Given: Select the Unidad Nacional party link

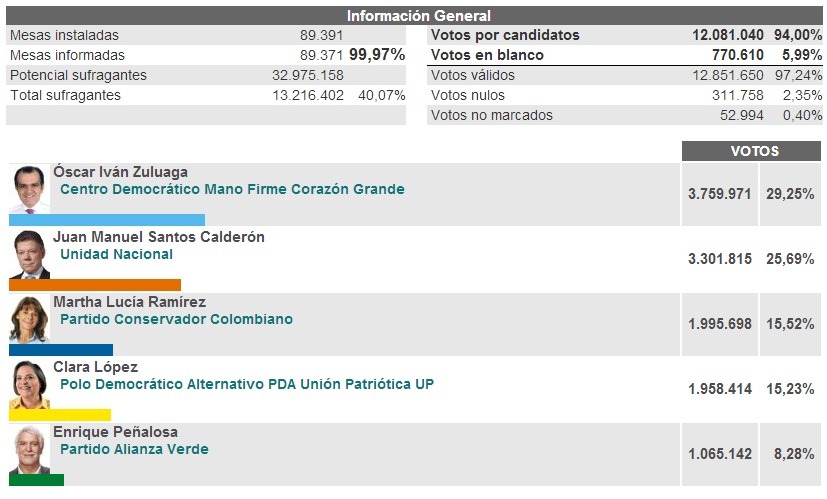Looking at the screenshot, I should tap(116, 254).
